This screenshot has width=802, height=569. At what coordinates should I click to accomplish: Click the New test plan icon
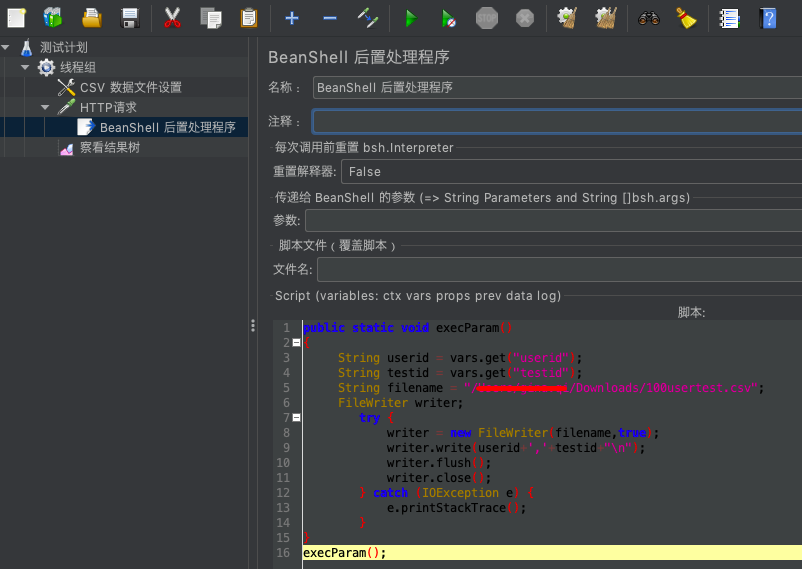click(17, 17)
